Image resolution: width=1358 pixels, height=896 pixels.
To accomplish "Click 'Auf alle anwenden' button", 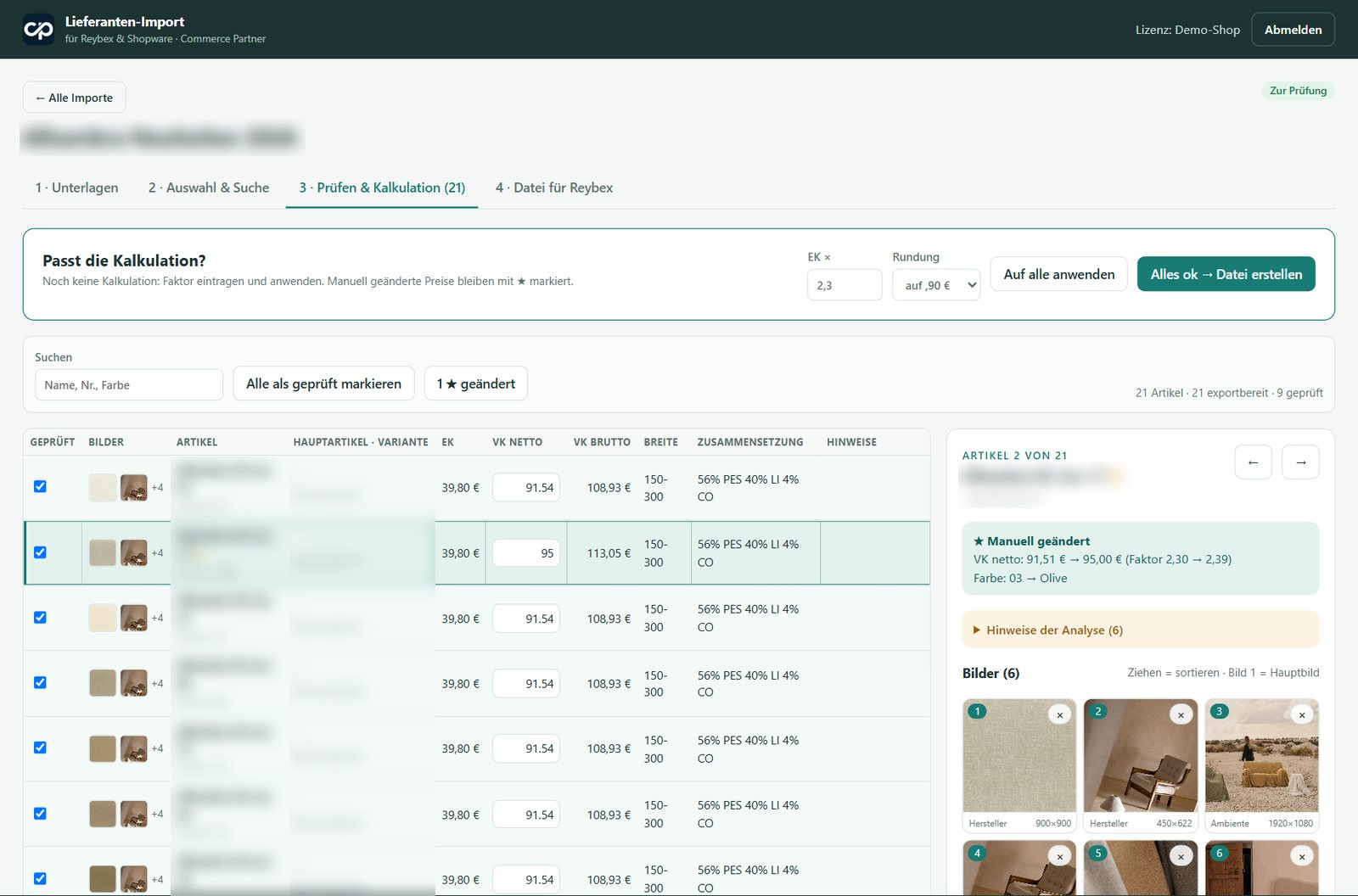I will pos(1059,274).
